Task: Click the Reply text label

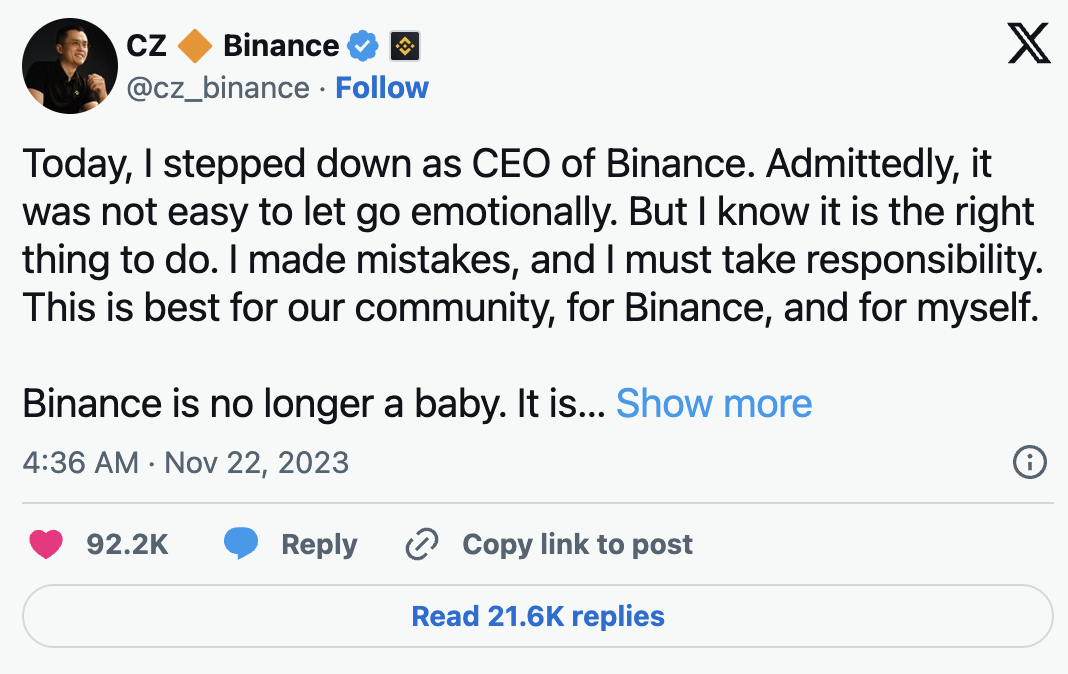Action: coord(319,544)
